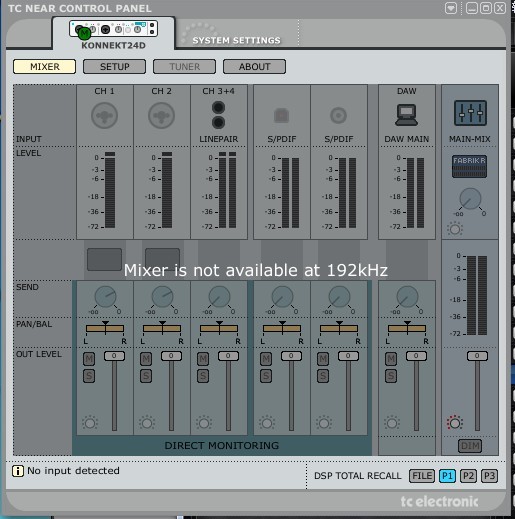Viewport: 515px width, 519px height.
Task: Click the DAW pan/bal slider
Action: (x=407, y=328)
